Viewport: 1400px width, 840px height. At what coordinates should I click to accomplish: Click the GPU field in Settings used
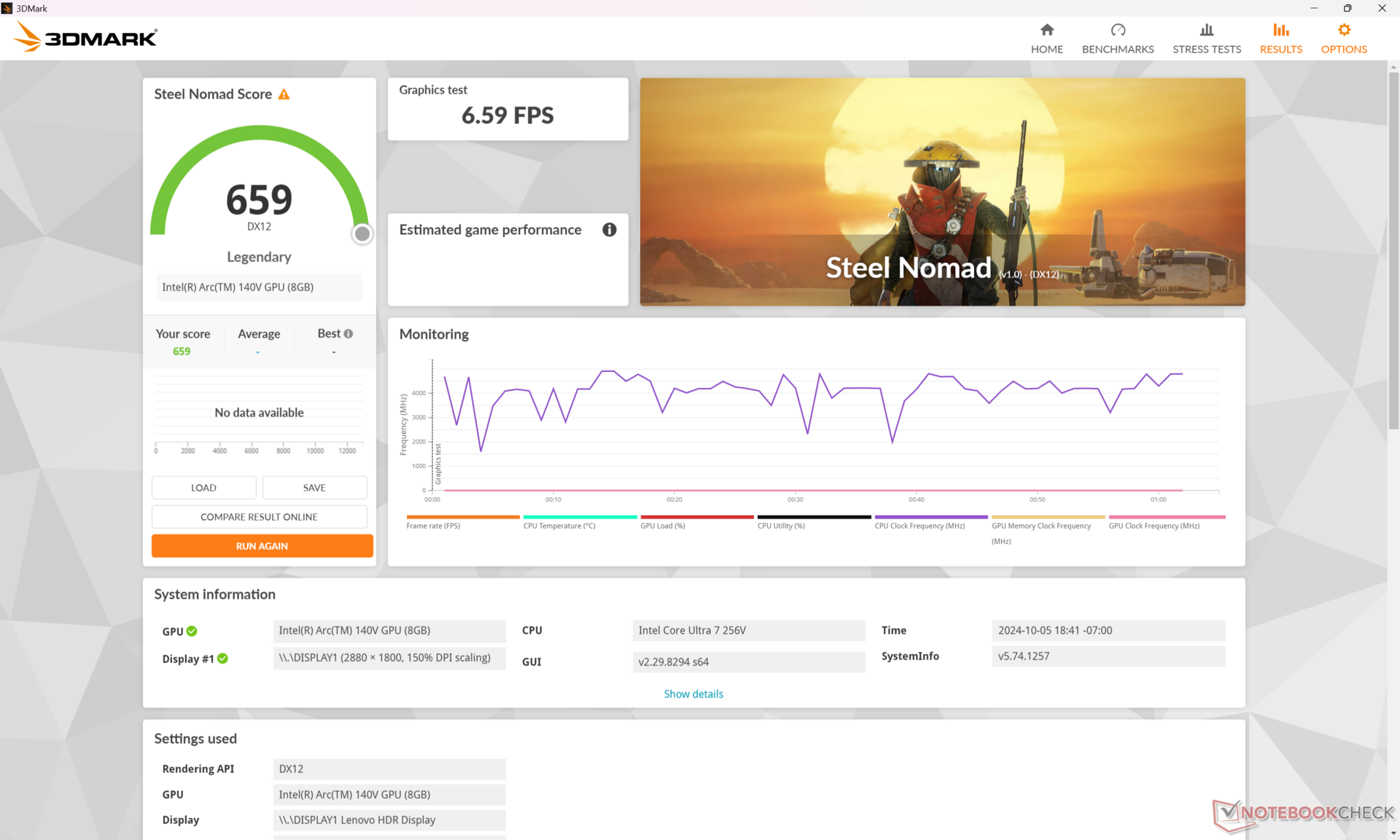point(389,795)
